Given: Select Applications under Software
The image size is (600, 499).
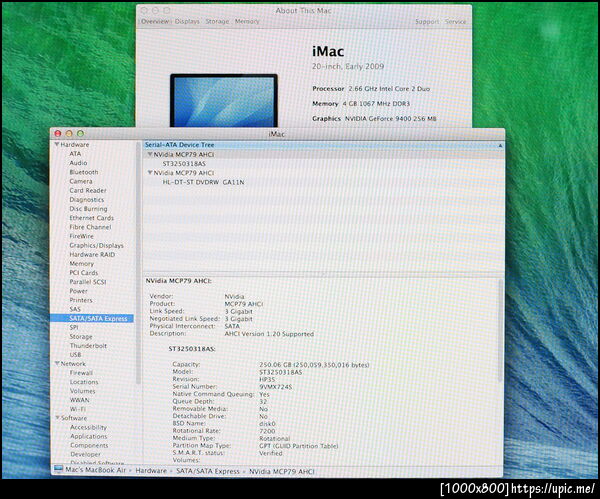Looking at the screenshot, I should 88,437.
